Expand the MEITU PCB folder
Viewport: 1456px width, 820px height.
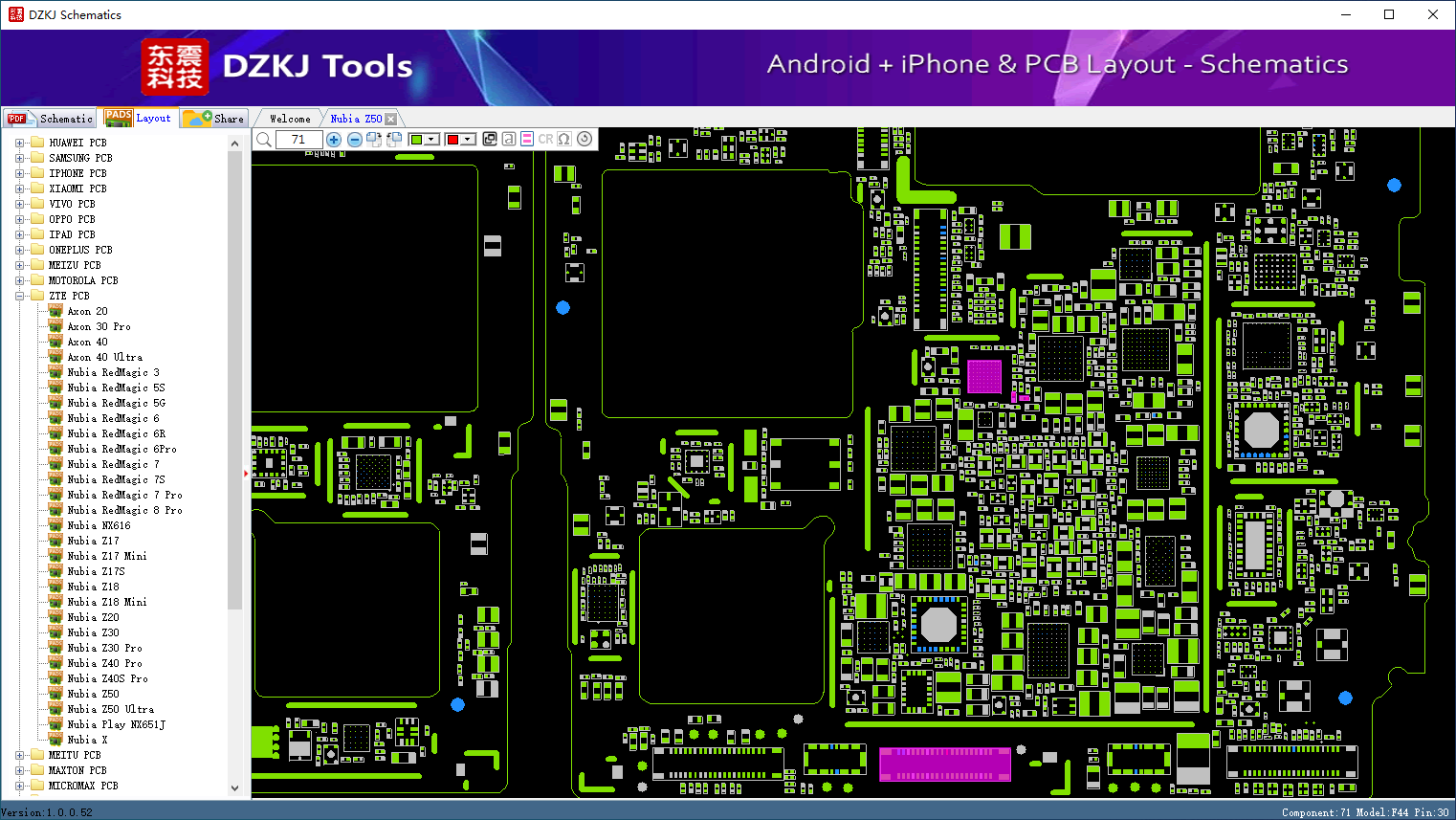(x=19, y=755)
